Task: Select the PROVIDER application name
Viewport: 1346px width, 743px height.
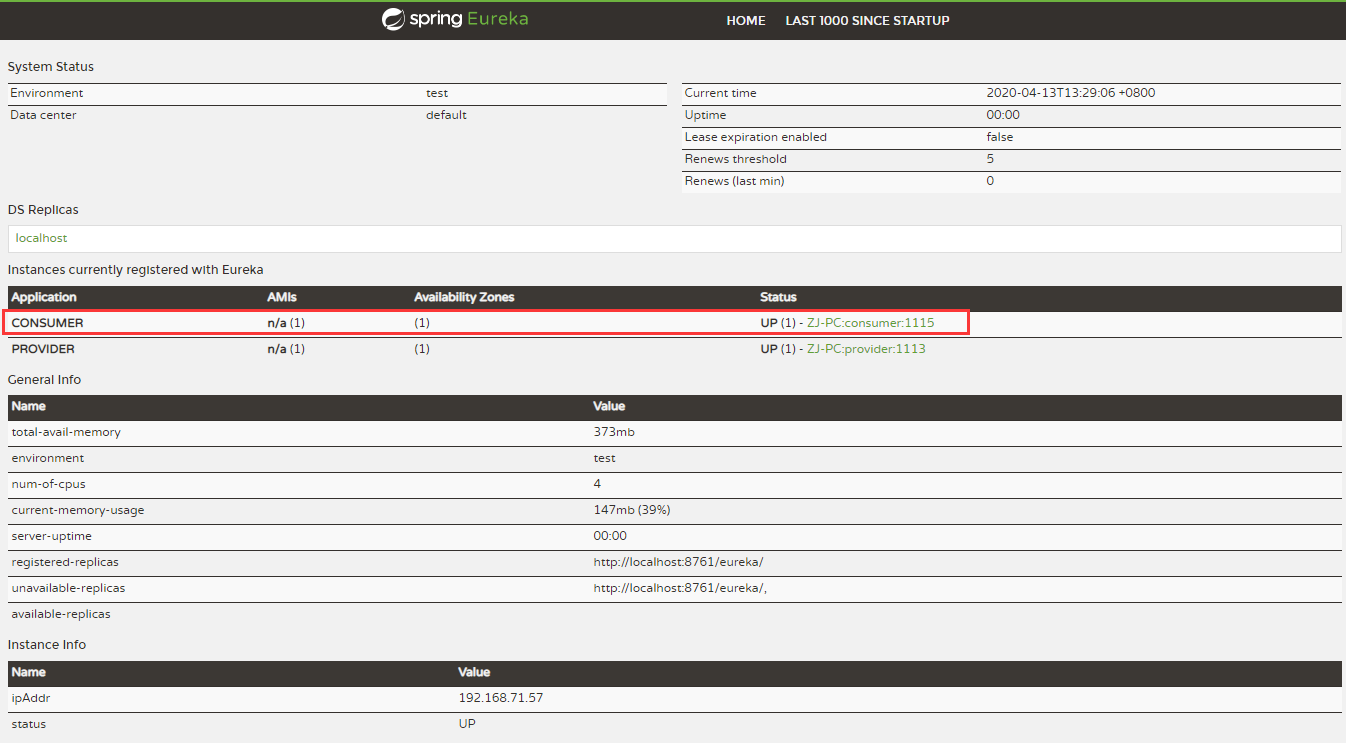Action: point(43,349)
